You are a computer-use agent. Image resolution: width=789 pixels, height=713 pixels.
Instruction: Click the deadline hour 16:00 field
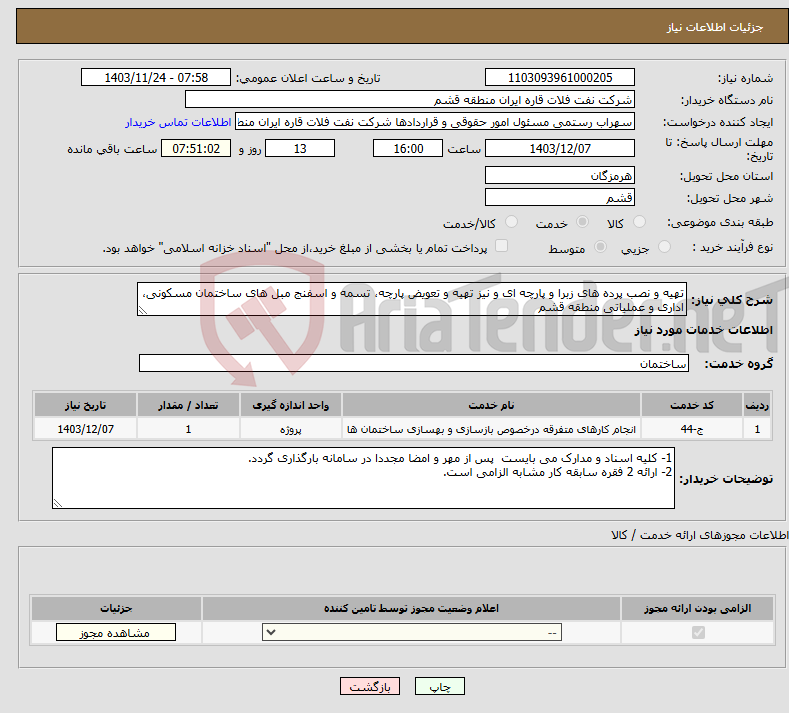pos(408,148)
